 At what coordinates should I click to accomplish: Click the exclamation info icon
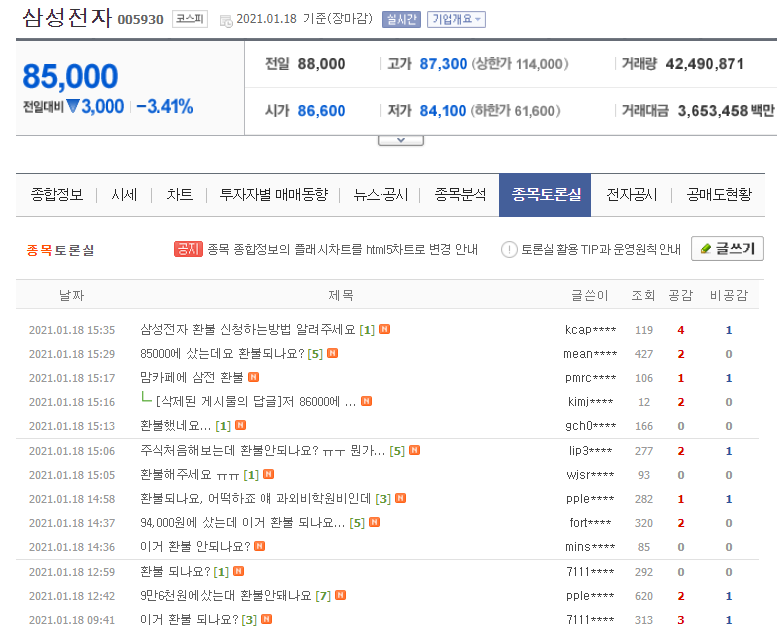(x=509, y=249)
